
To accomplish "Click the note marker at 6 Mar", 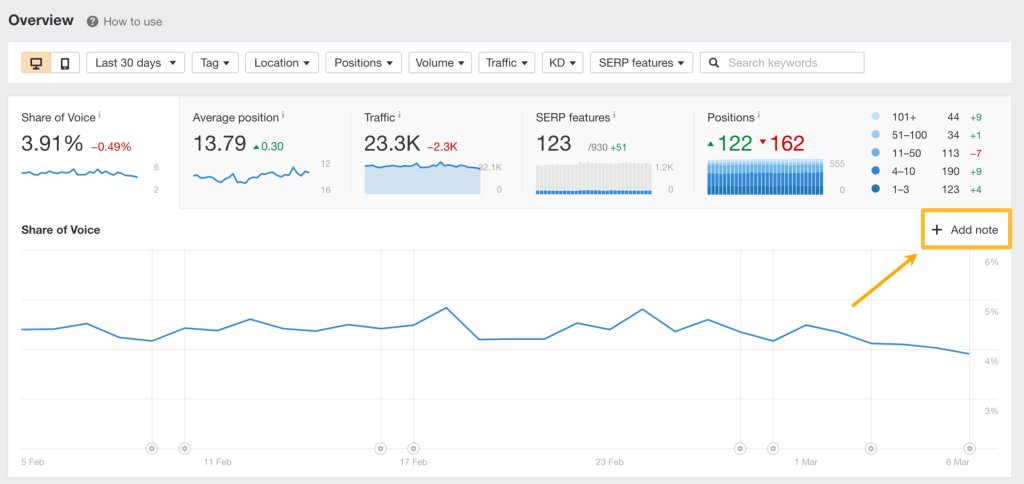I will tap(969, 448).
